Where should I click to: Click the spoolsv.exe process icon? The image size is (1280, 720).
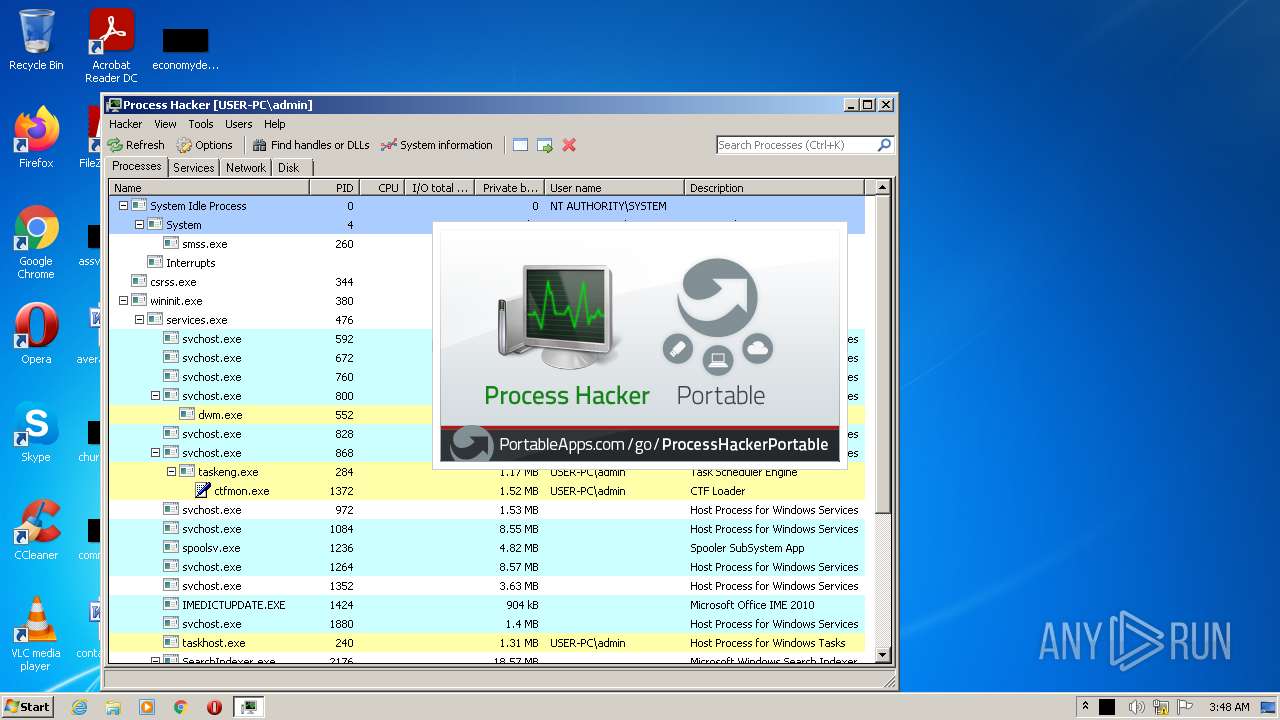171,548
